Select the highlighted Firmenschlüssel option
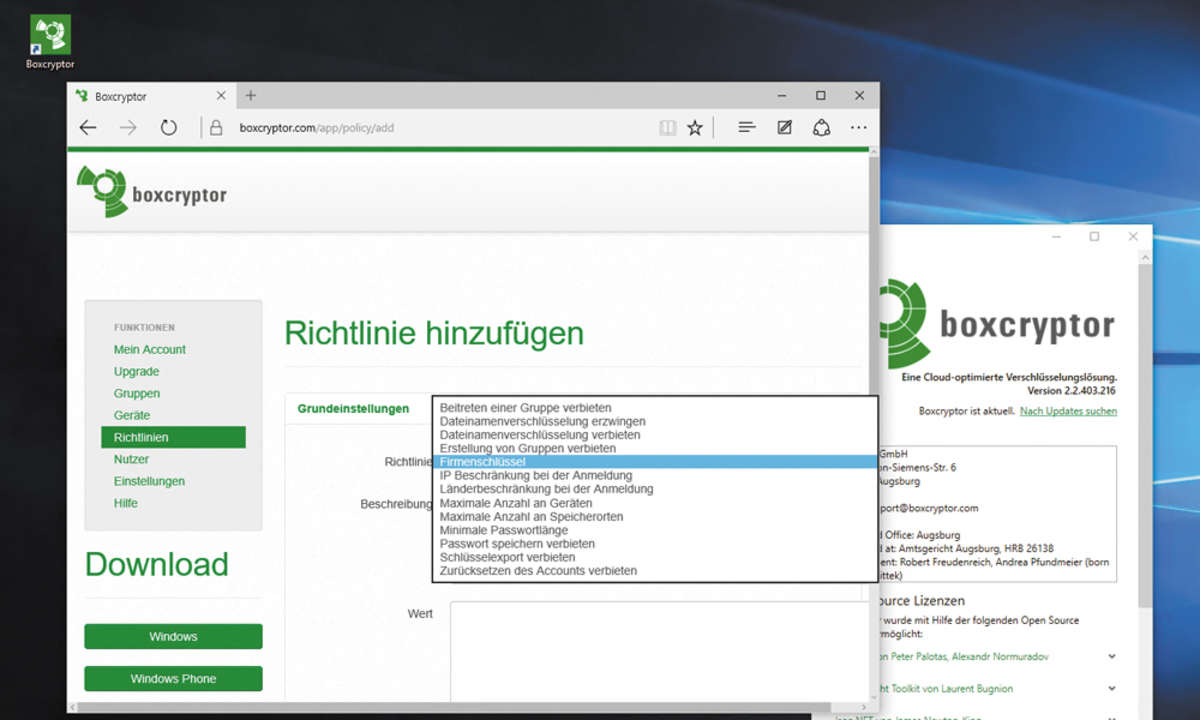This screenshot has height=720, width=1200. tap(655, 462)
